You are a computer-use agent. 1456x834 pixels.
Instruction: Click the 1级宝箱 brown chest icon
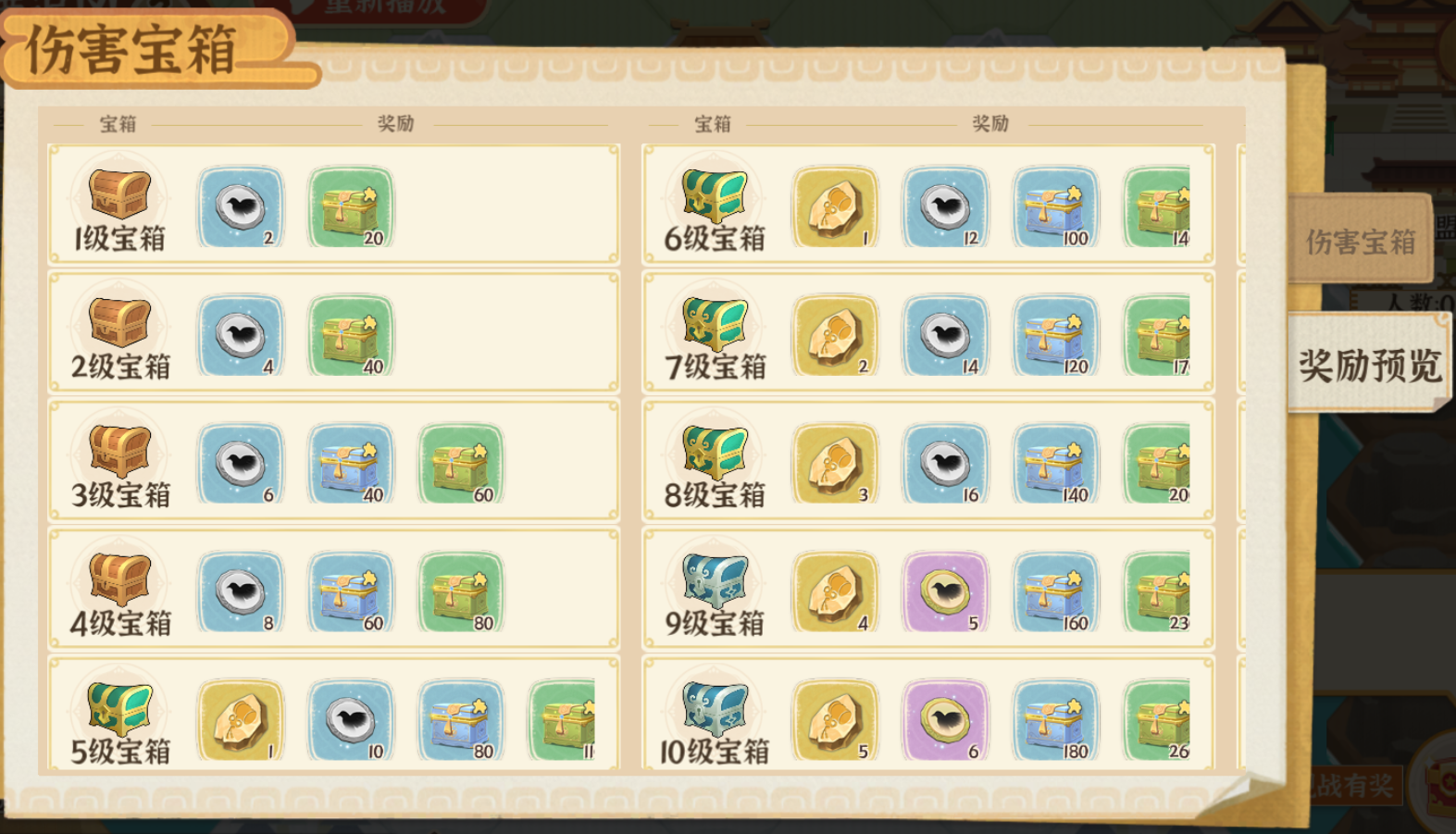tap(119, 195)
